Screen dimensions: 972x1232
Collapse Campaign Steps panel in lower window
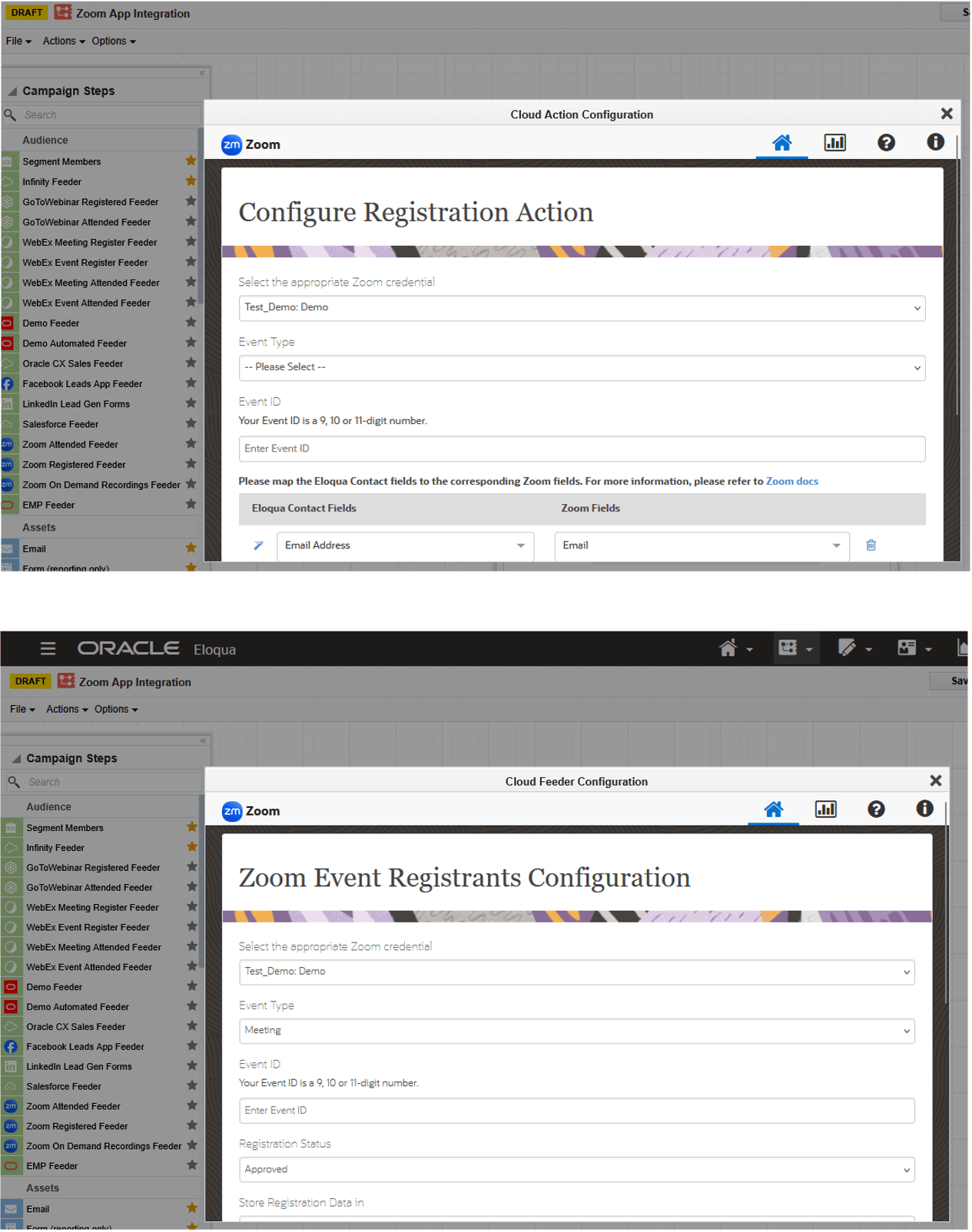16,759
